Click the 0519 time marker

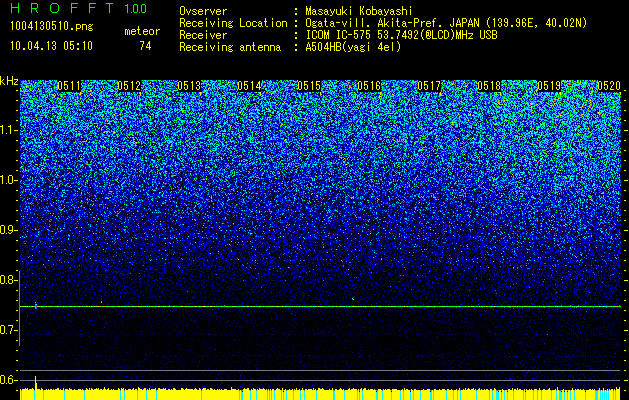[549, 86]
